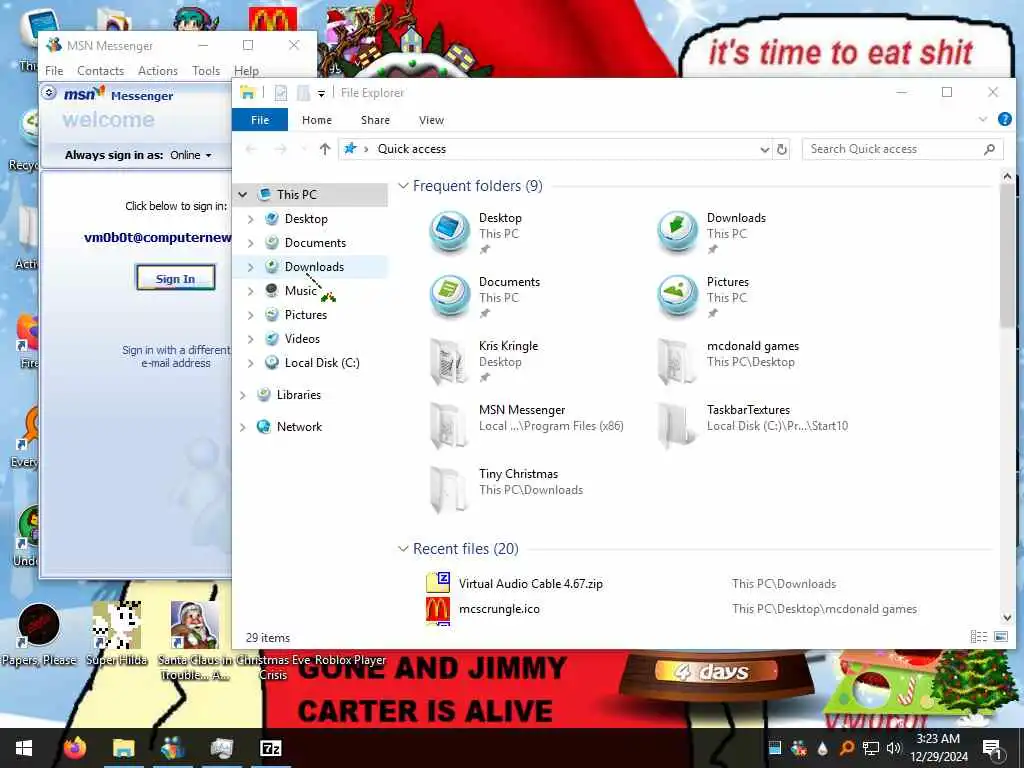The image size is (1024, 768).
Task: Select Pictures in the navigation tree
Action: (306, 315)
